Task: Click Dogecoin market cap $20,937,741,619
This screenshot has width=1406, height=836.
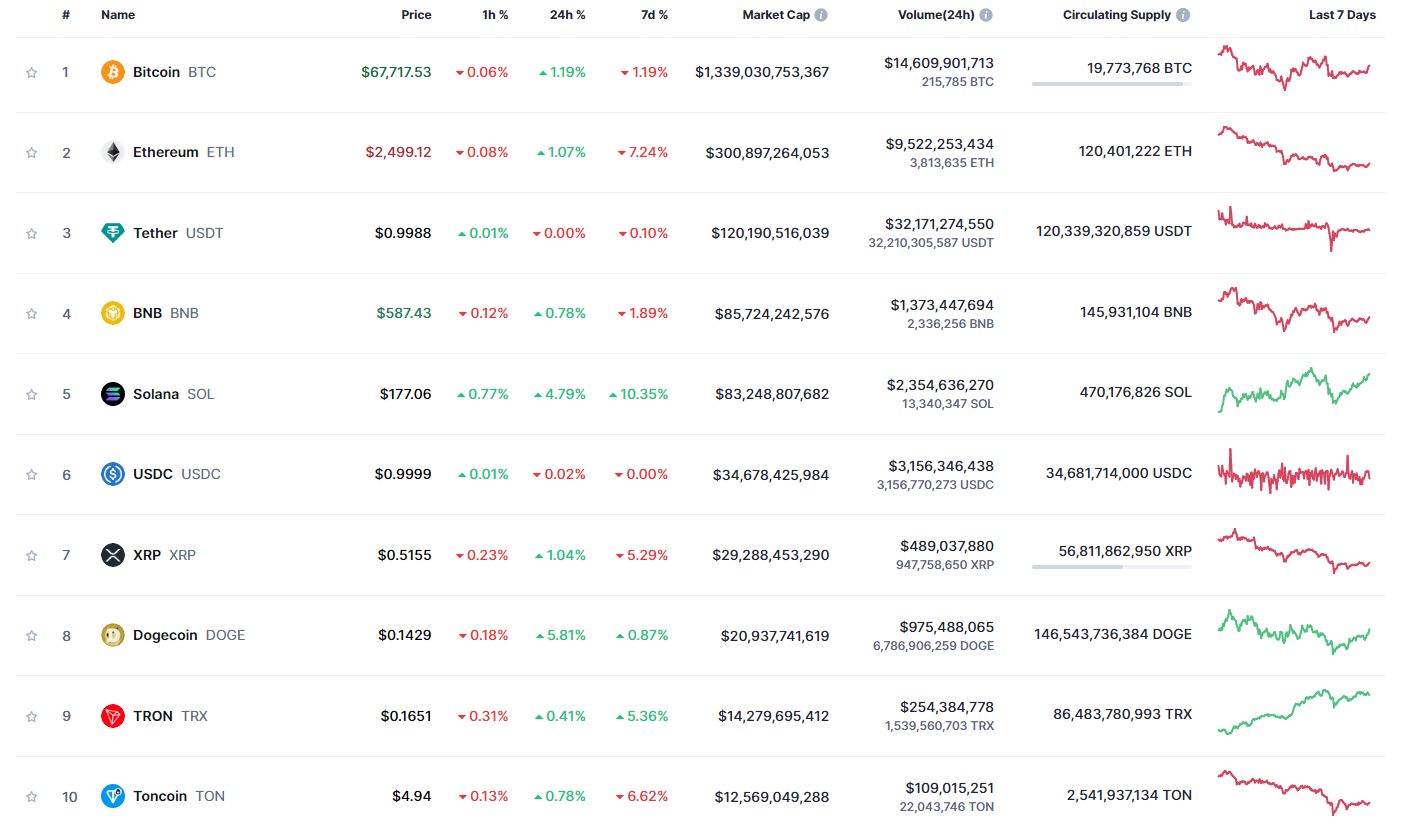Action: coord(775,635)
